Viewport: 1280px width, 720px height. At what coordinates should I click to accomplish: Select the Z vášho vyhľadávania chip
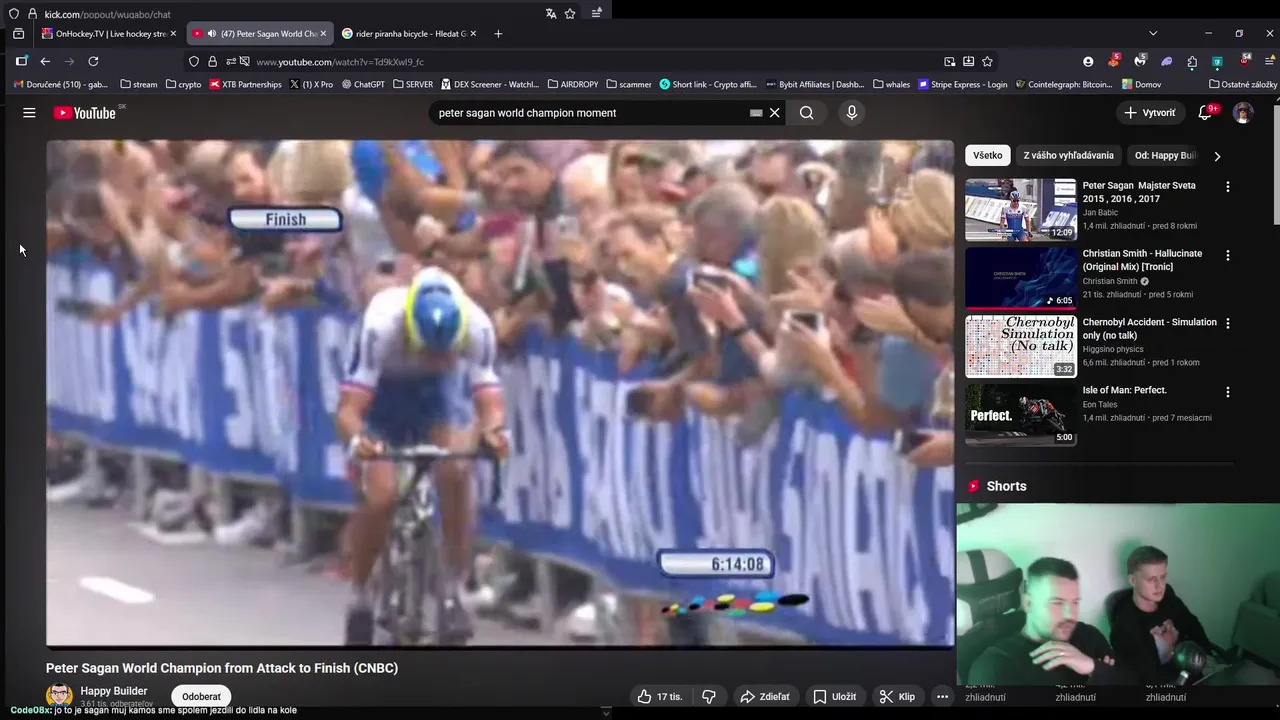coord(1068,155)
